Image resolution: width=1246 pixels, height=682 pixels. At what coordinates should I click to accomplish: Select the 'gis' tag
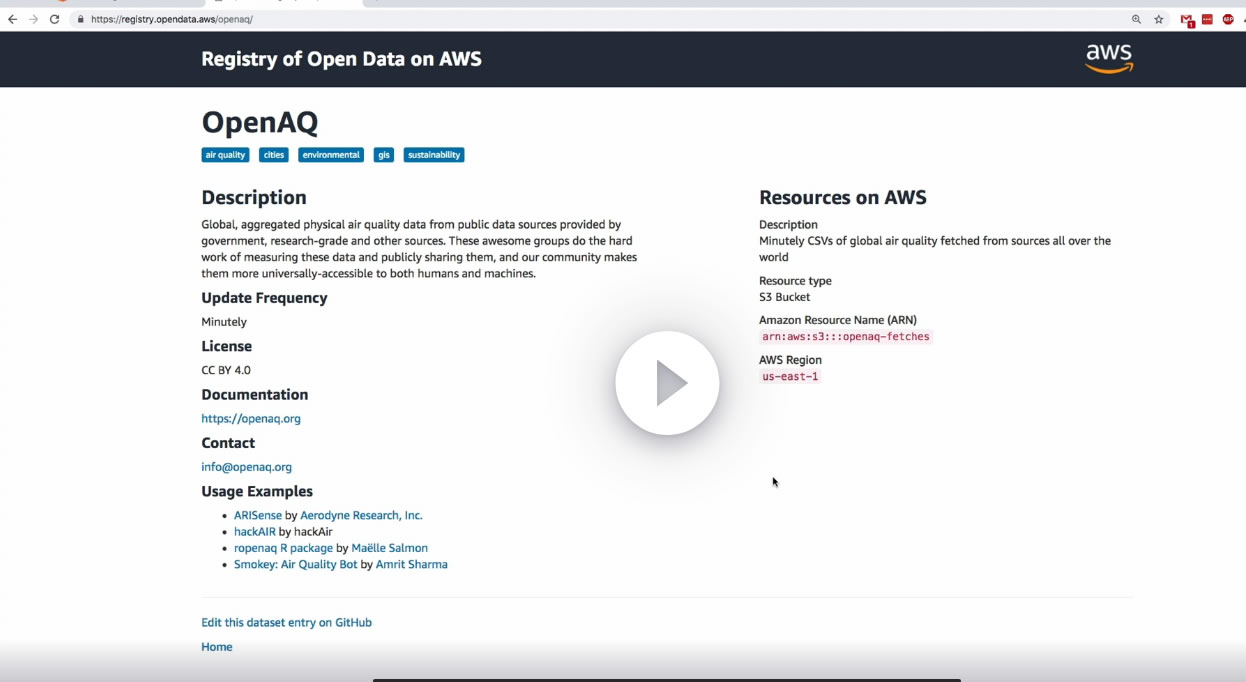[384, 155]
